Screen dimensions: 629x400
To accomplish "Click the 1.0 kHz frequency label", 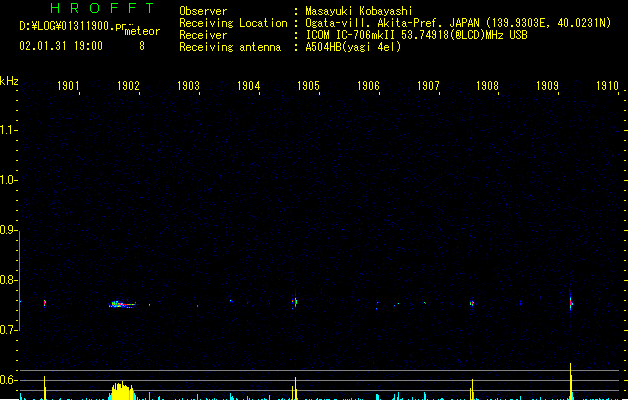I will (x=8, y=180).
